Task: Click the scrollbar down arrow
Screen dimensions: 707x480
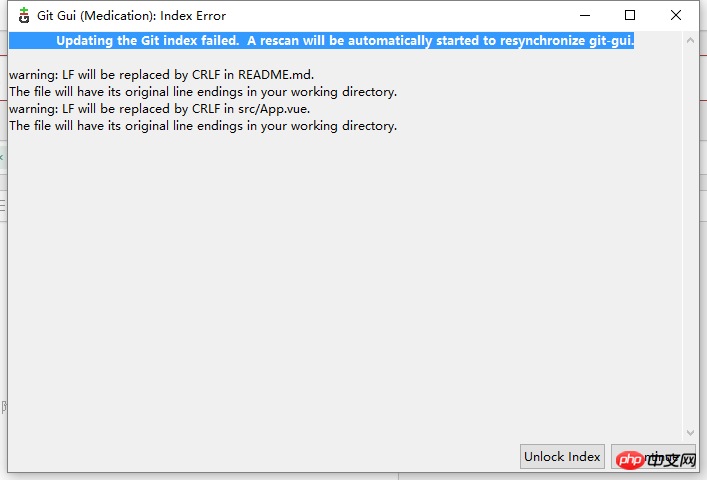Action: (x=690, y=433)
